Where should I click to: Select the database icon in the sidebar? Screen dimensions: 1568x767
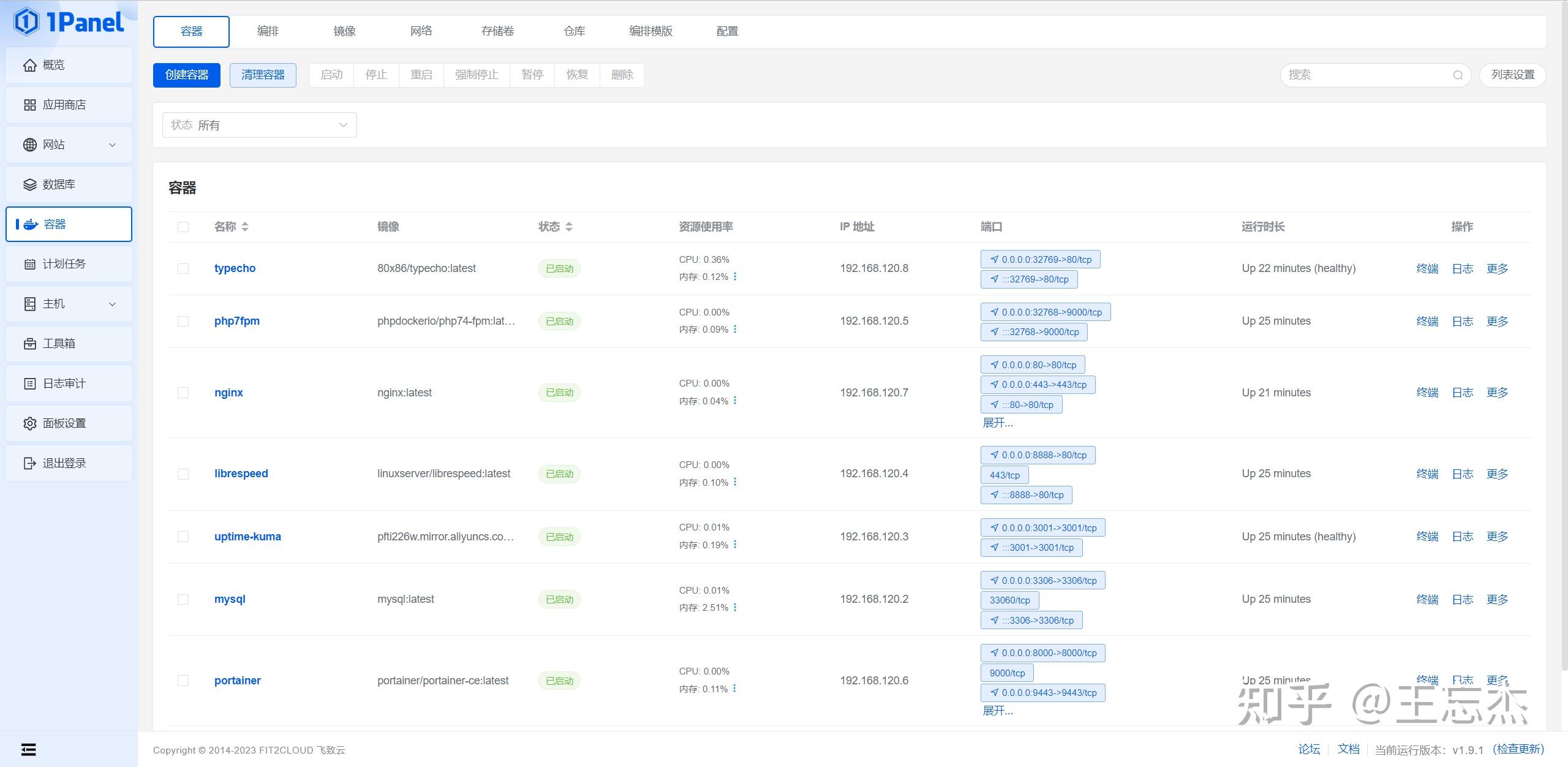pyautogui.click(x=30, y=184)
